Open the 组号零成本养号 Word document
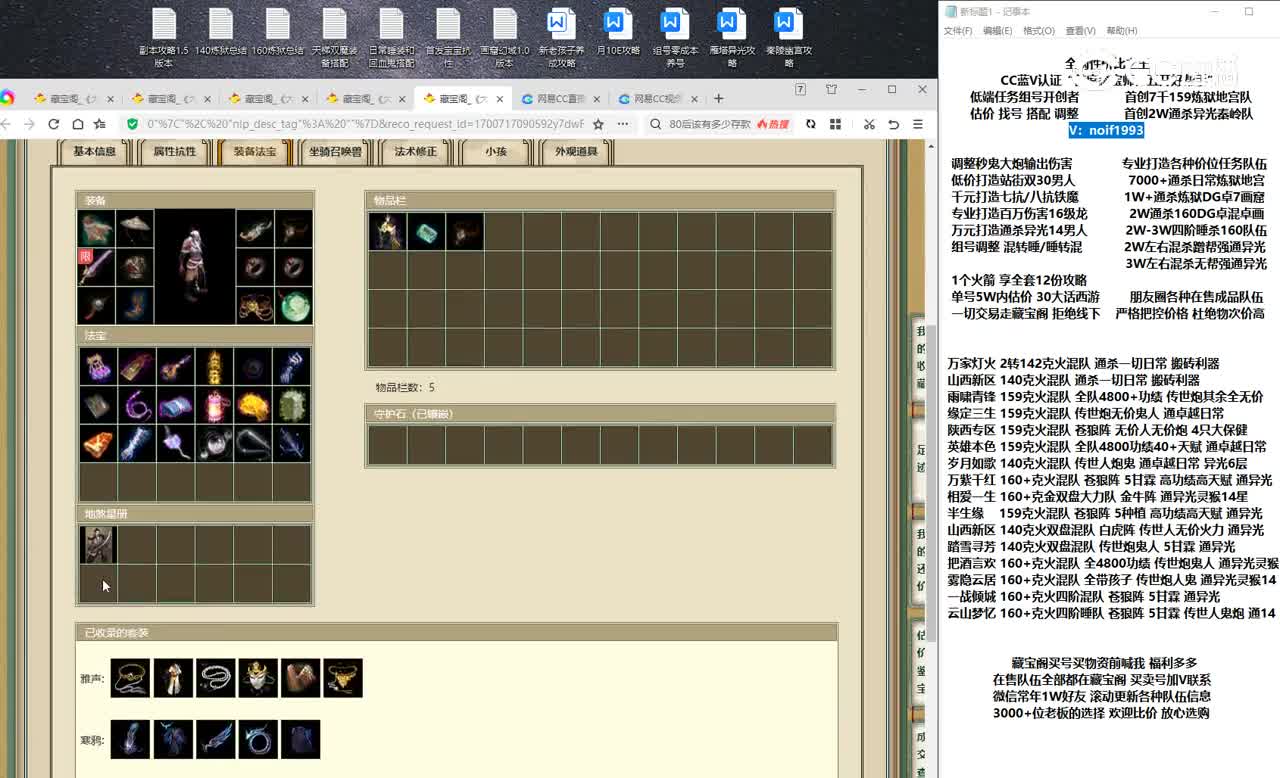This screenshot has width=1280, height=778. [675, 38]
